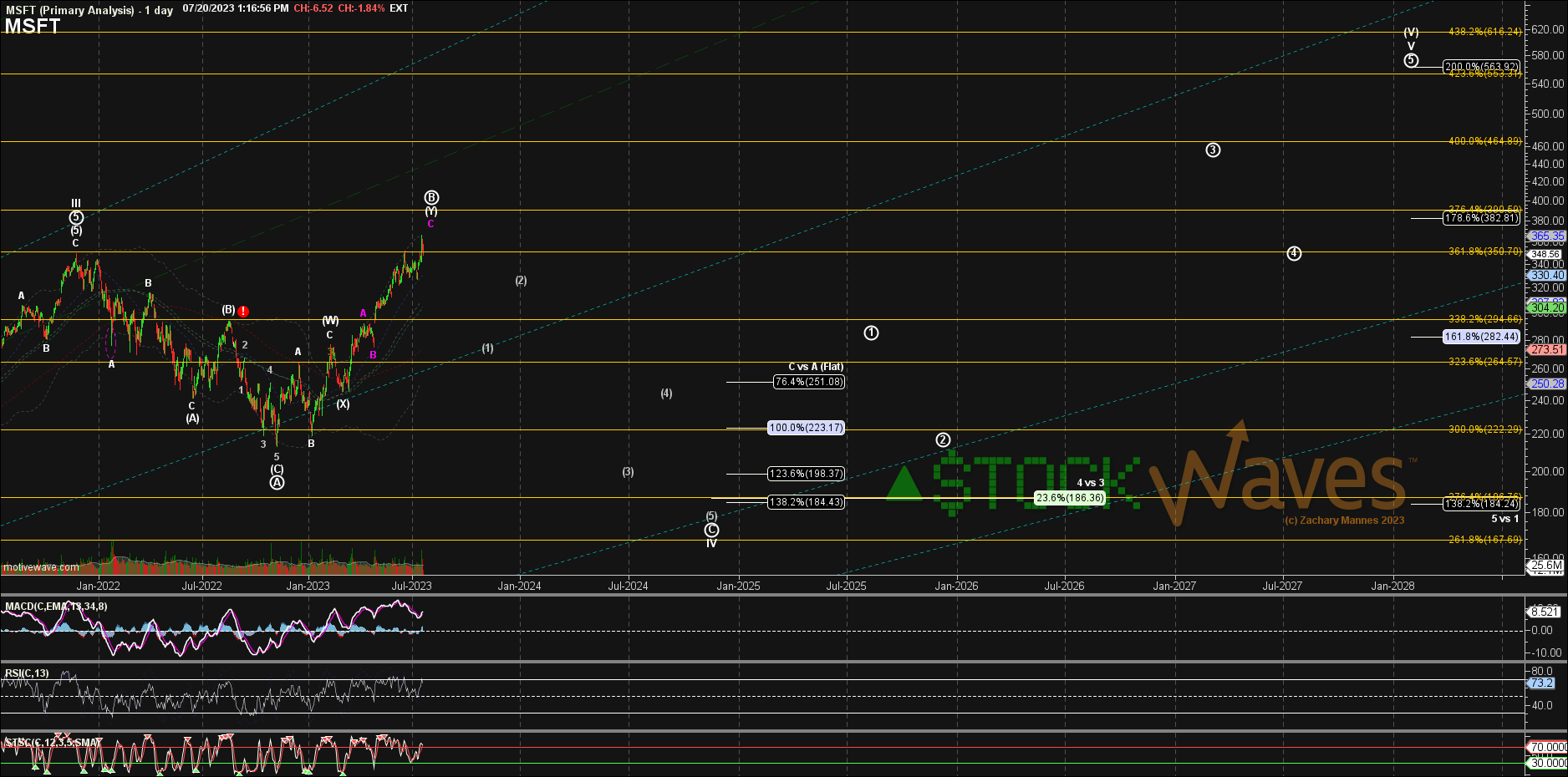
Task: Click the green 304.20 price tag
Action: [1547, 307]
